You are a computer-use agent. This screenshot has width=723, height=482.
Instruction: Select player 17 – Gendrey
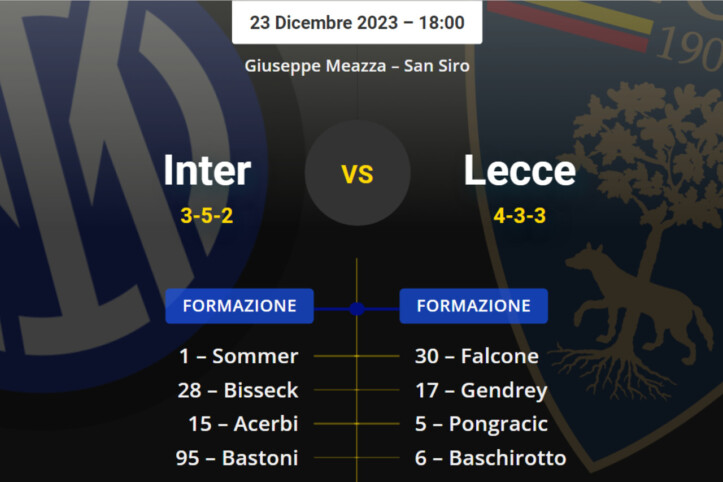pyautogui.click(x=481, y=390)
